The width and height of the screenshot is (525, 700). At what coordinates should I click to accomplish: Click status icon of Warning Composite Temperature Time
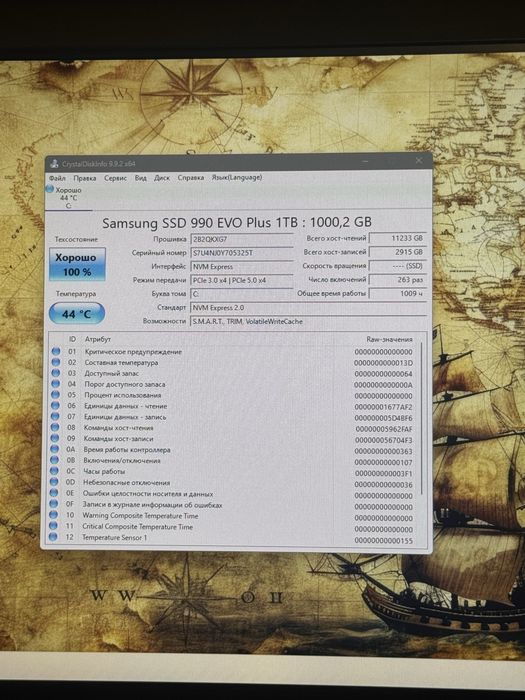tap(54, 515)
